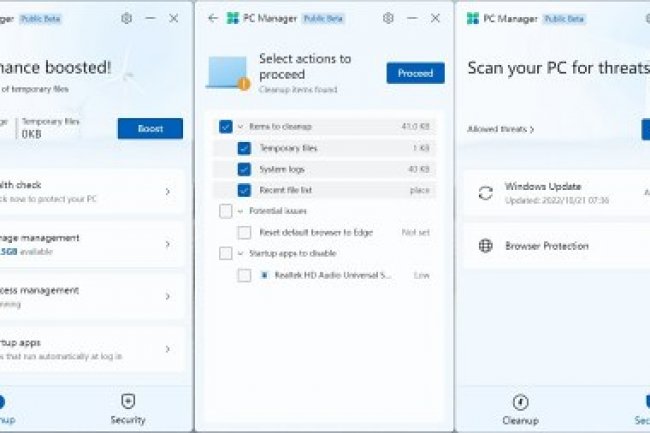
Task: Click the Windows Update refresh icon
Action: pos(485,193)
